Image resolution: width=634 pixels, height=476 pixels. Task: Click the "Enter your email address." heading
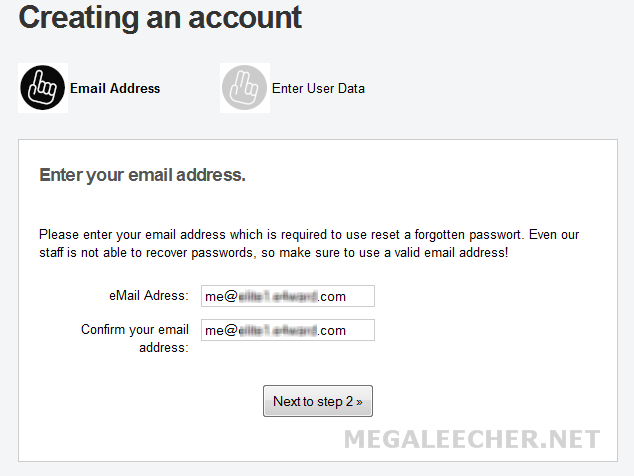click(x=142, y=175)
